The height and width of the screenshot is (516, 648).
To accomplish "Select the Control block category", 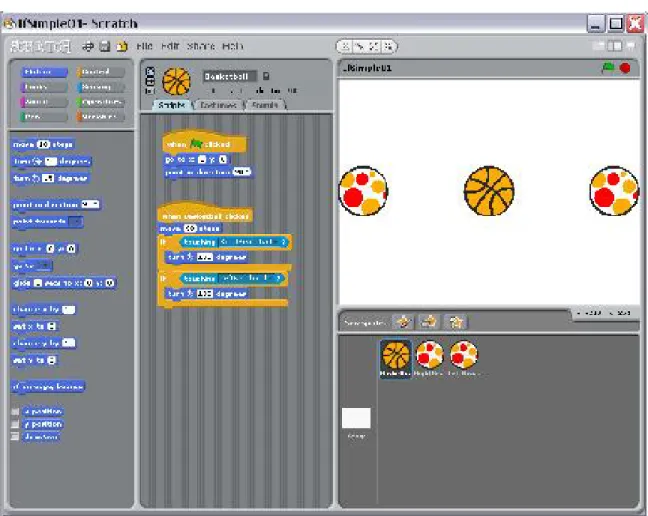I will coord(100,72).
